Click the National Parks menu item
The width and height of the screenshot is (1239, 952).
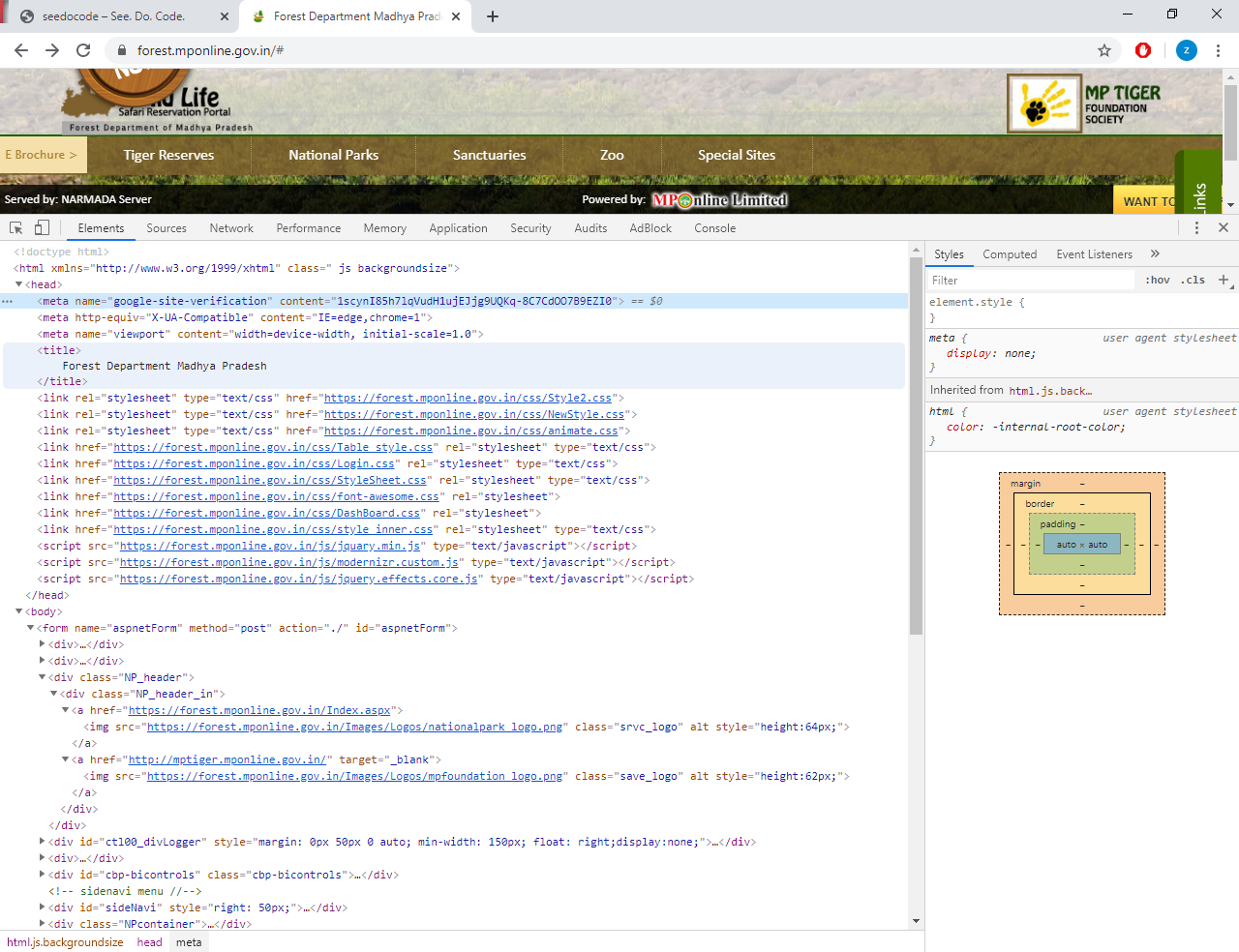pyautogui.click(x=333, y=155)
